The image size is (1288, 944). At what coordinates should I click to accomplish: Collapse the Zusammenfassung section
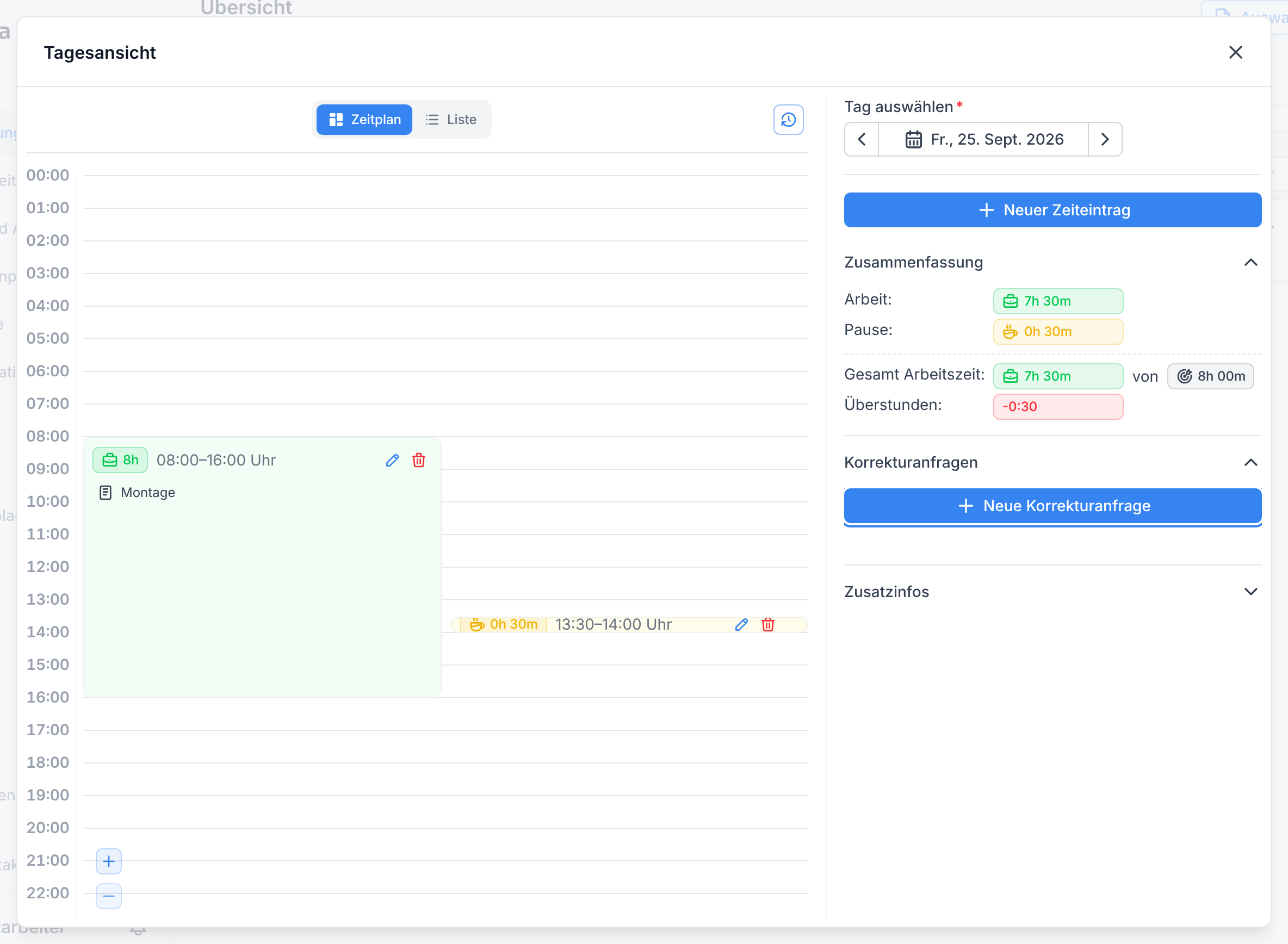click(x=1250, y=262)
